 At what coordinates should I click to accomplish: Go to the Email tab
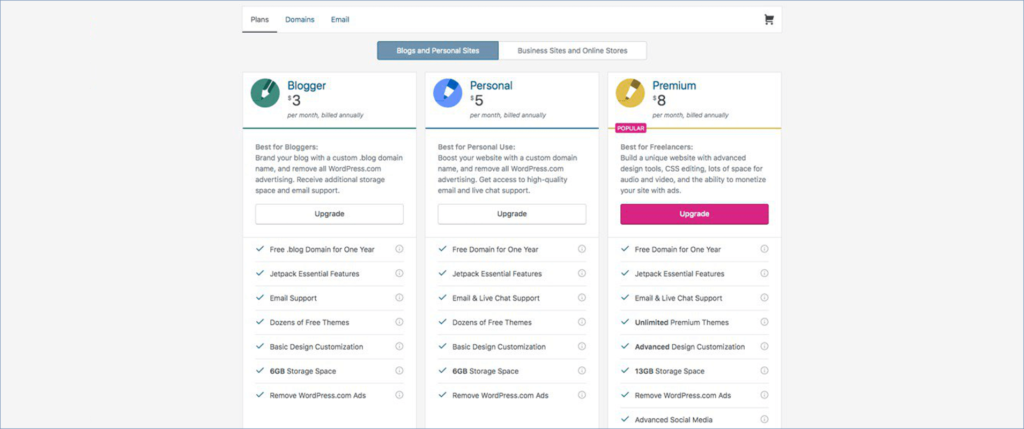[340, 19]
